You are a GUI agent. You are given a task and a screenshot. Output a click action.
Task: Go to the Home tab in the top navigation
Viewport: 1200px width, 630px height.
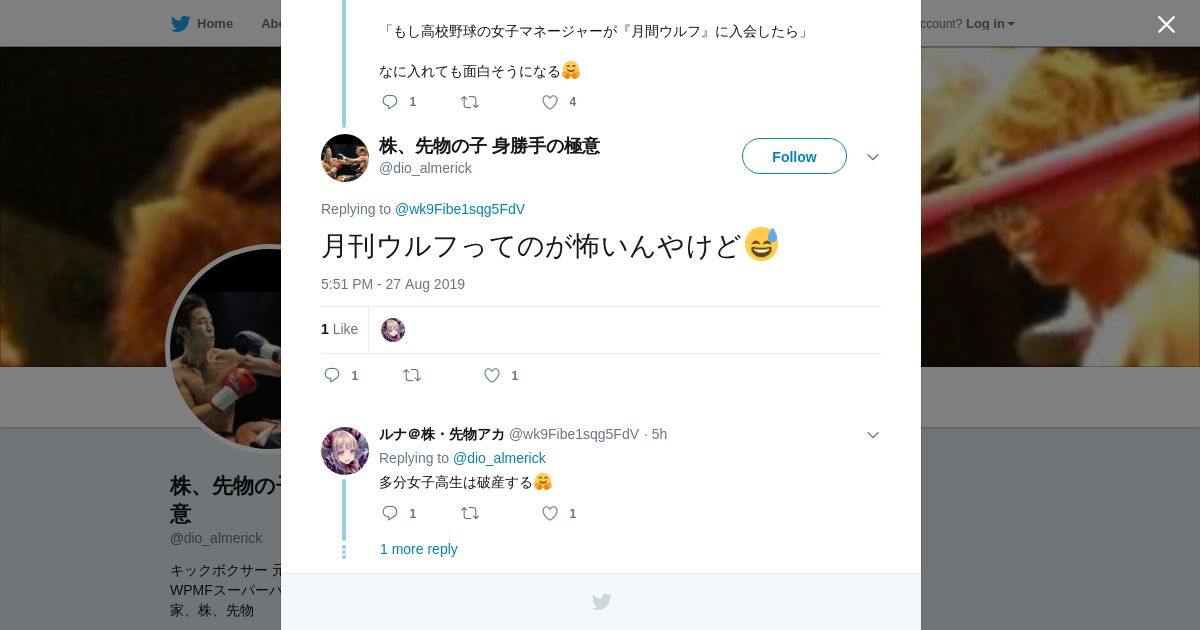point(202,23)
